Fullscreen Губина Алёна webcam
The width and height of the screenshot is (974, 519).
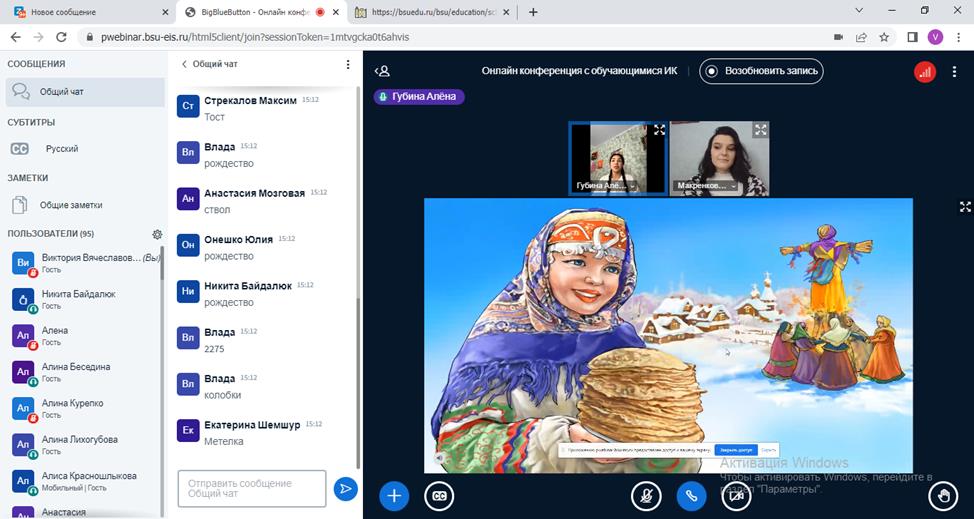(659, 130)
